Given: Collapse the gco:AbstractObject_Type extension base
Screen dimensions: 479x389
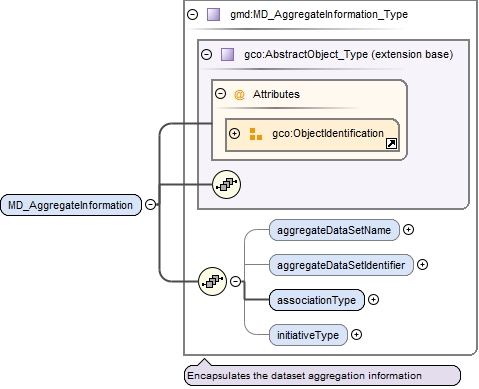Looking at the screenshot, I should 206,54.
